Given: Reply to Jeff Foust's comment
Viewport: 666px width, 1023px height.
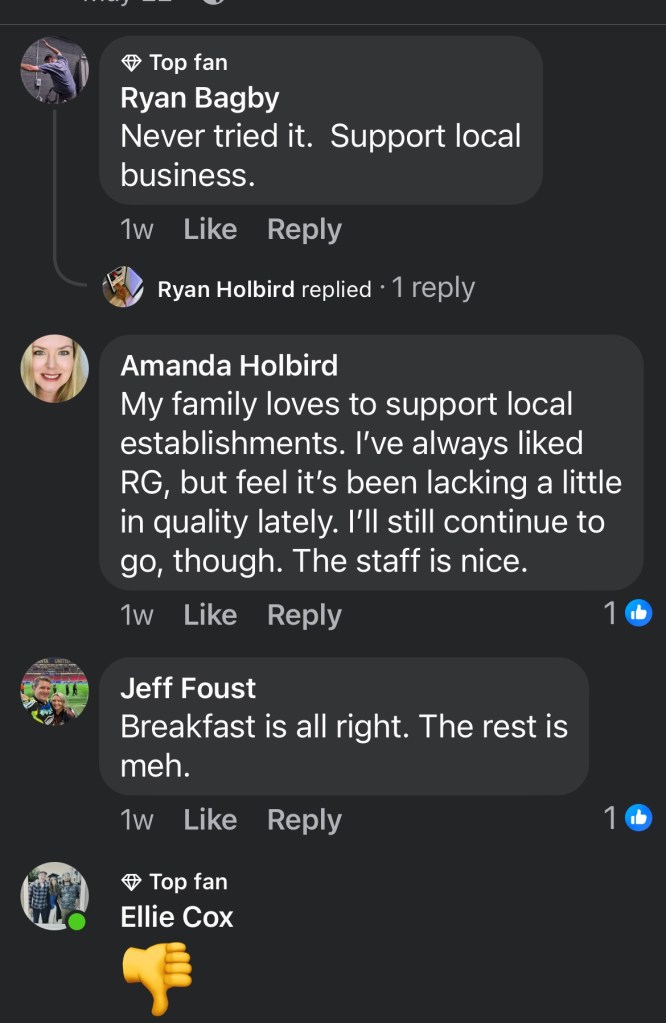Looking at the screenshot, I should [x=304, y=820].
